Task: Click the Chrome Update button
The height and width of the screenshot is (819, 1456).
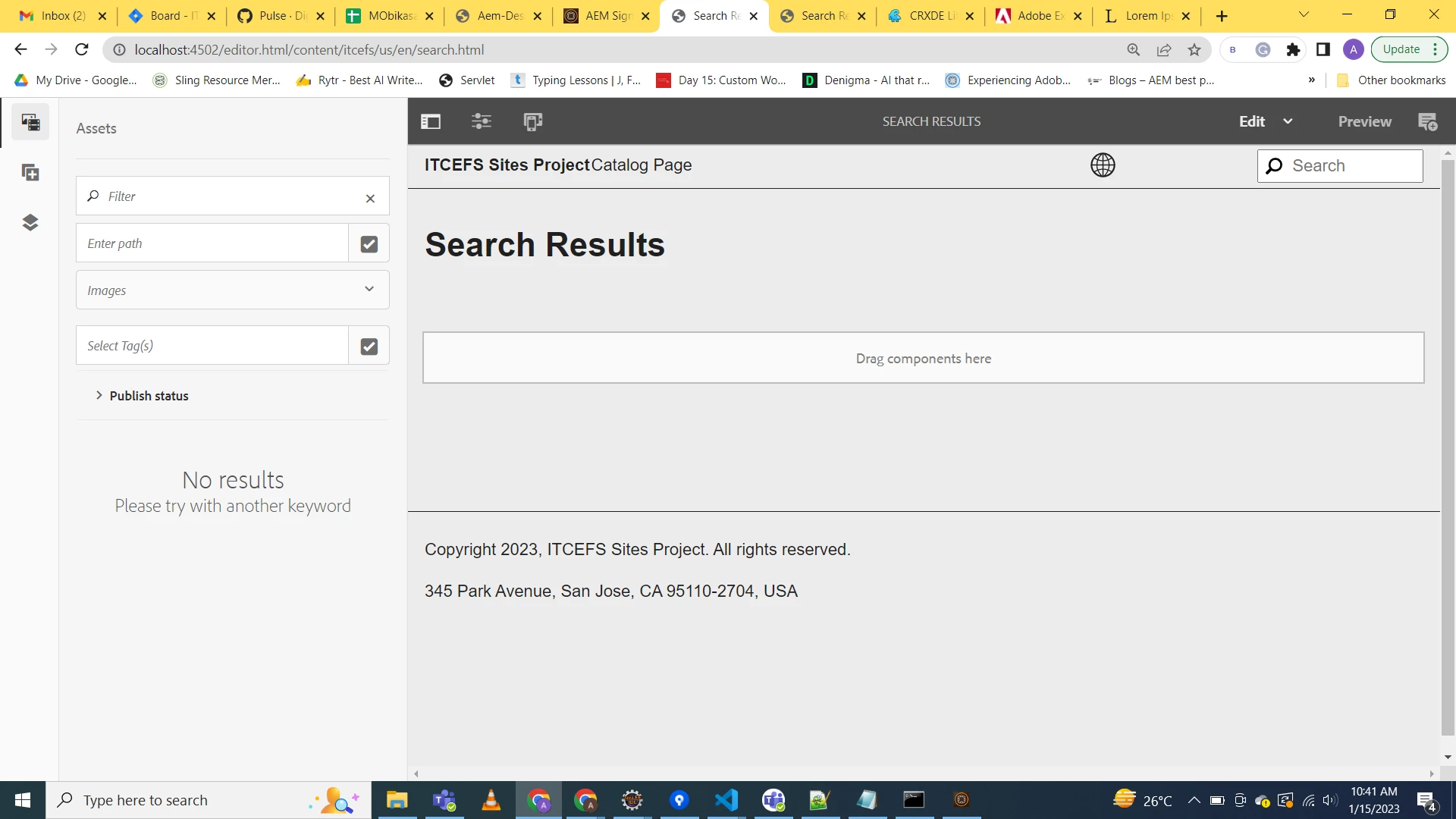Action: 1401,49
